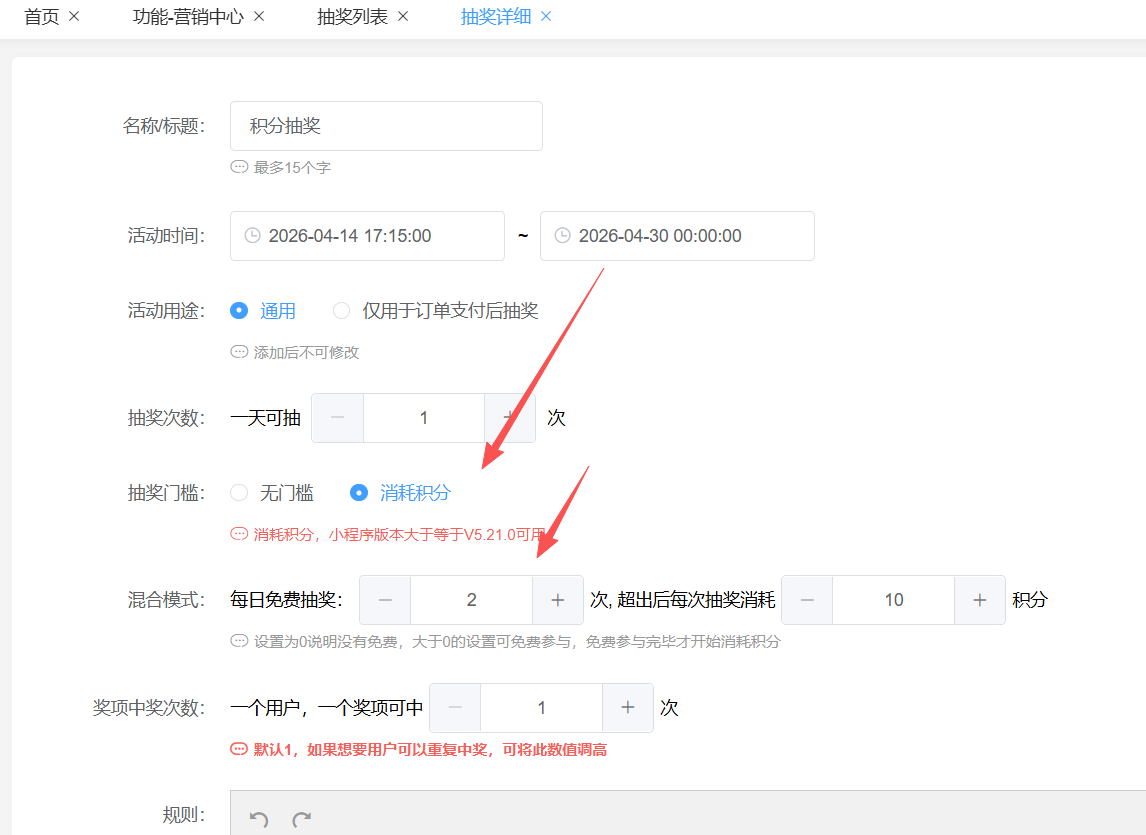Screen dimensions: 1146x835
Task: Decrease daily free draw count
Action: (385, 600)
